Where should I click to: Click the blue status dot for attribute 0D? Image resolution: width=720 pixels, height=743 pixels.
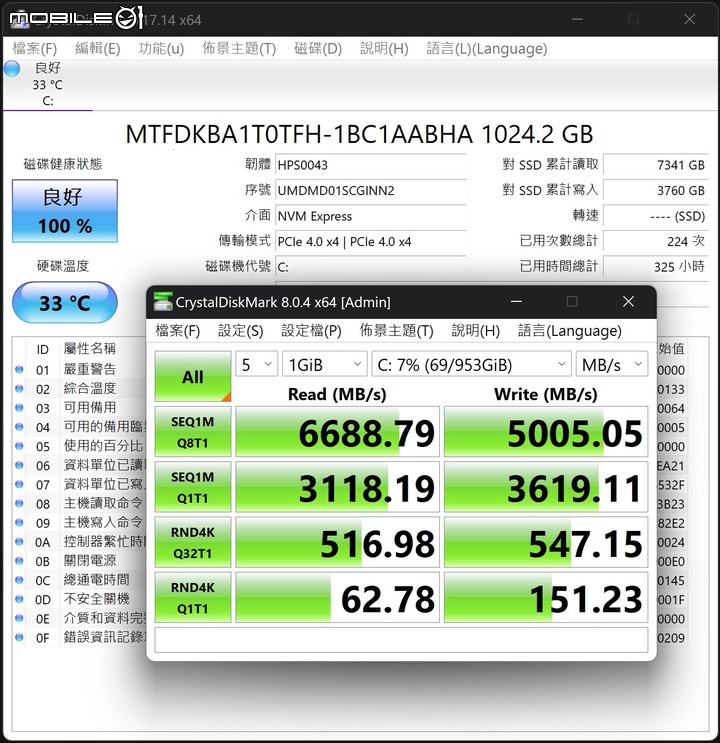click(x=19, y=599)
